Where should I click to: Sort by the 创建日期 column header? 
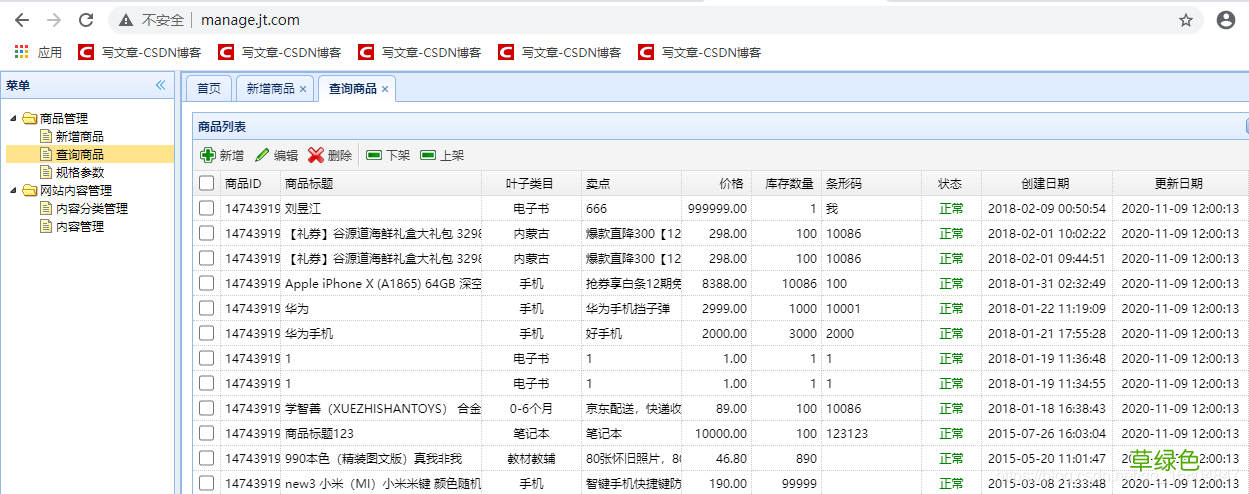click(1046, 183)
